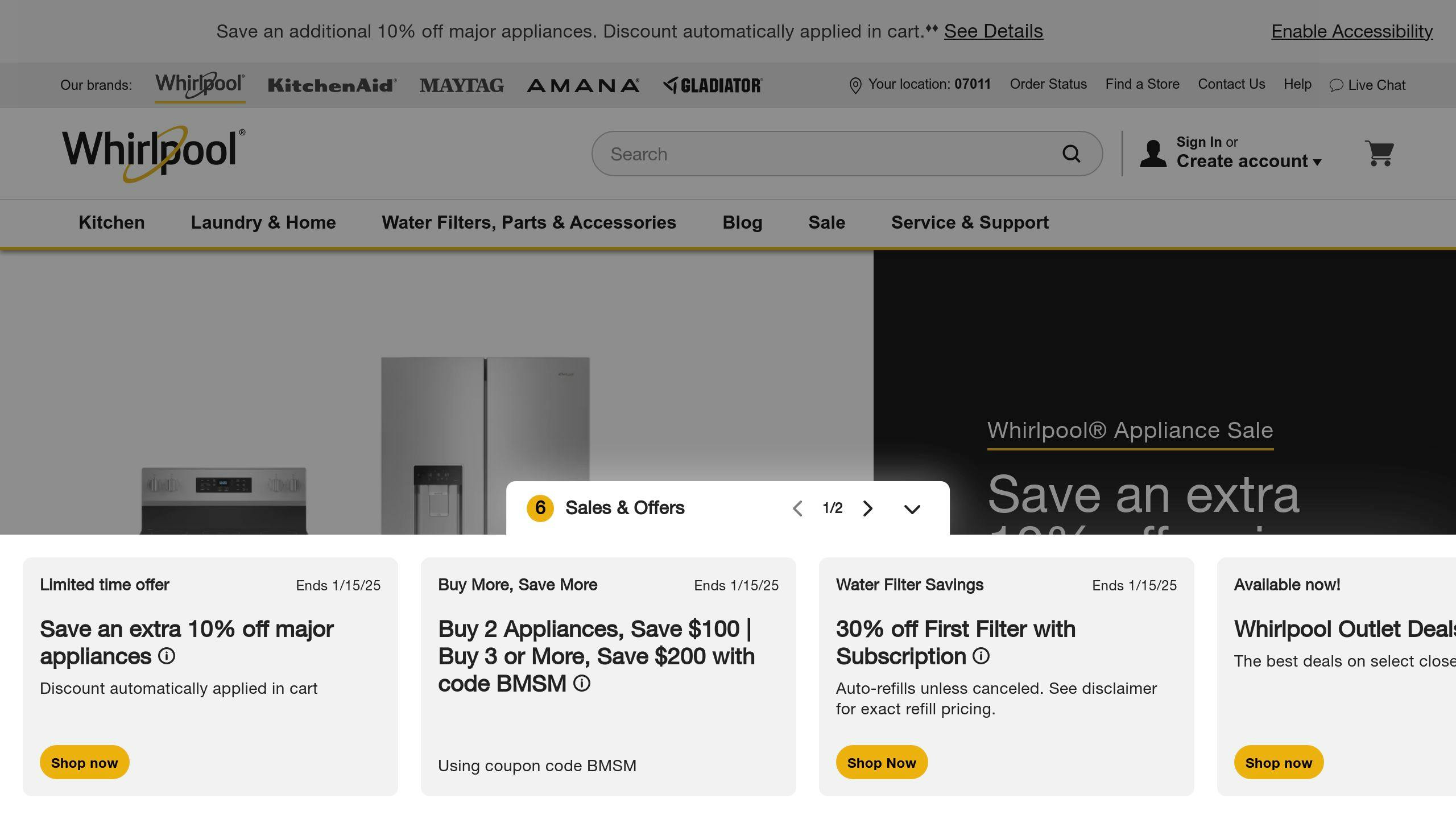Click Enable Accessibility link

point(1352,31)
